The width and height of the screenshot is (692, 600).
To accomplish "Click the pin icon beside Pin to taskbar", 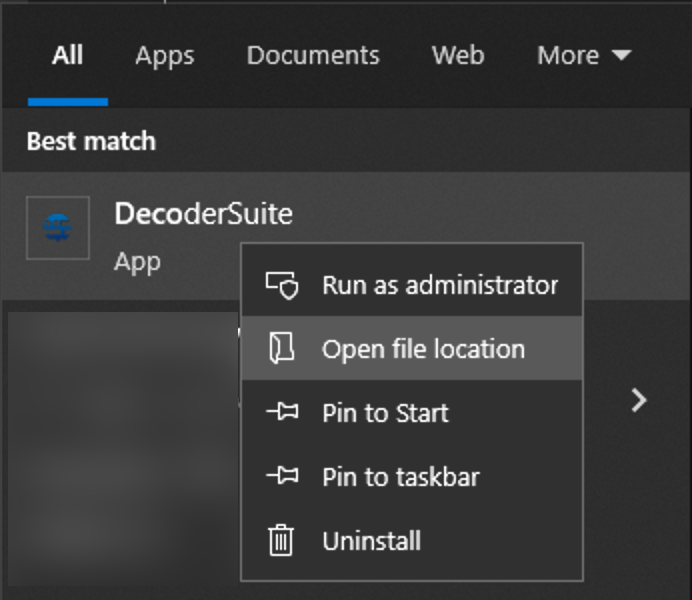I will pyautogui.click(x=282, y=476).
